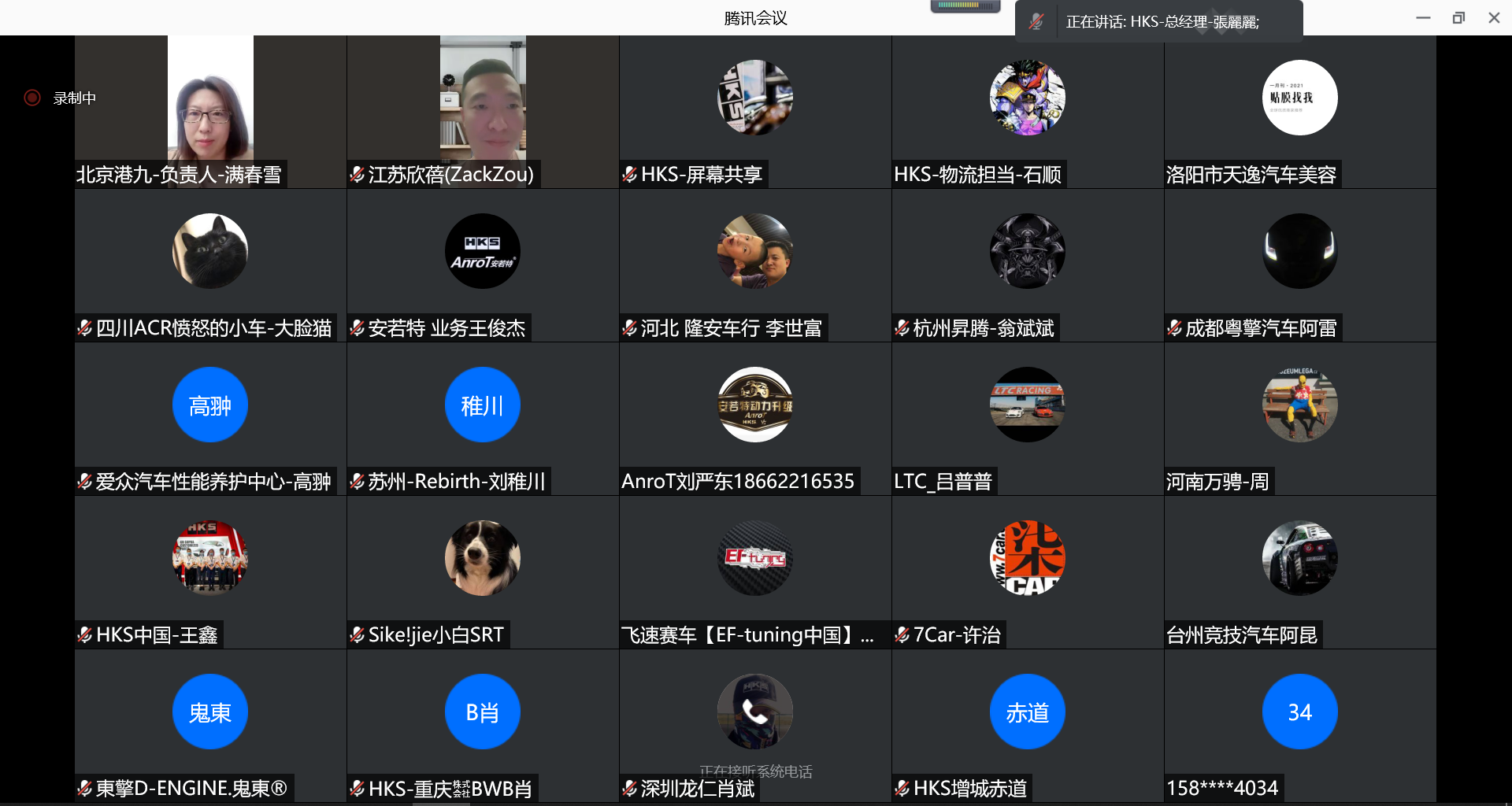Click the phone call icon on 深圳龙仁肖斌's avatar

(754, 712)
